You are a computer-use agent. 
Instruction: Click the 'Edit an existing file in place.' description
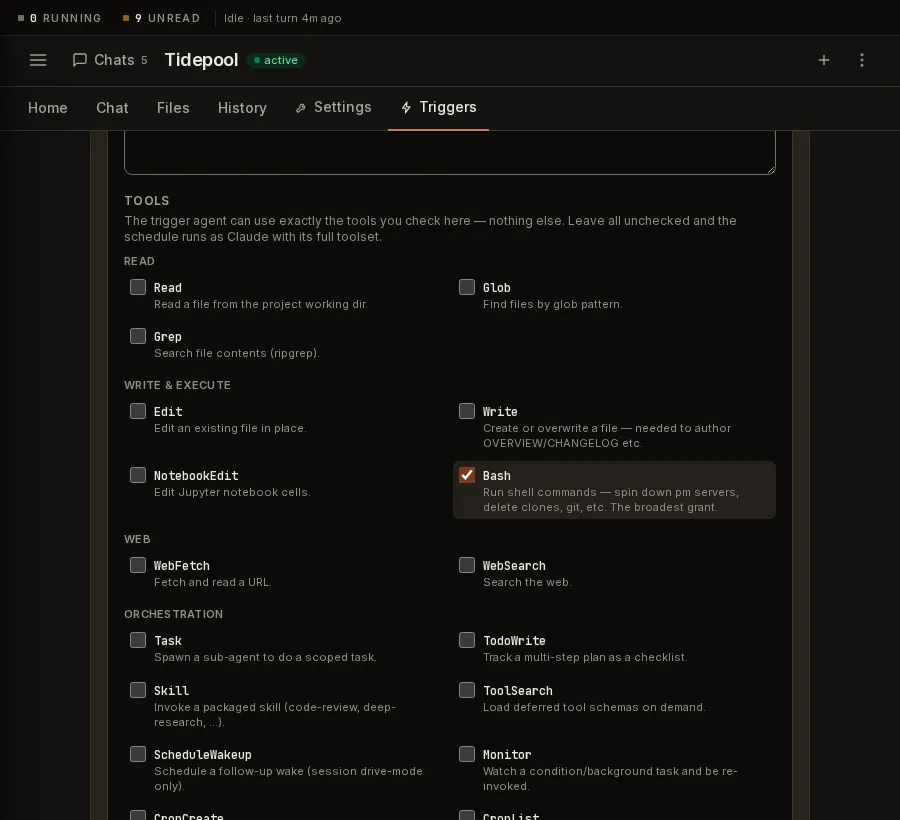[230, 429]
